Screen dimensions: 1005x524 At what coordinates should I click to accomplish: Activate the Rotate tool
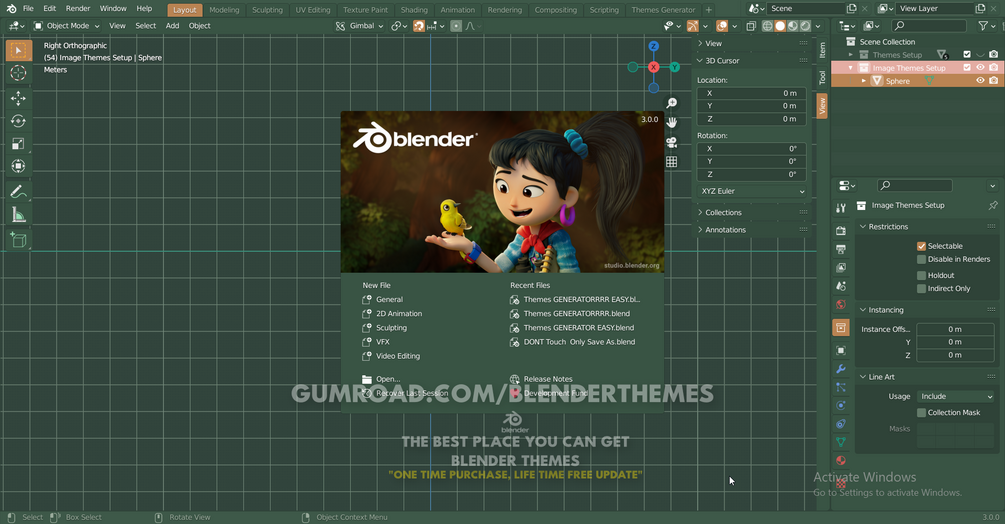click(x=18, y=120)
